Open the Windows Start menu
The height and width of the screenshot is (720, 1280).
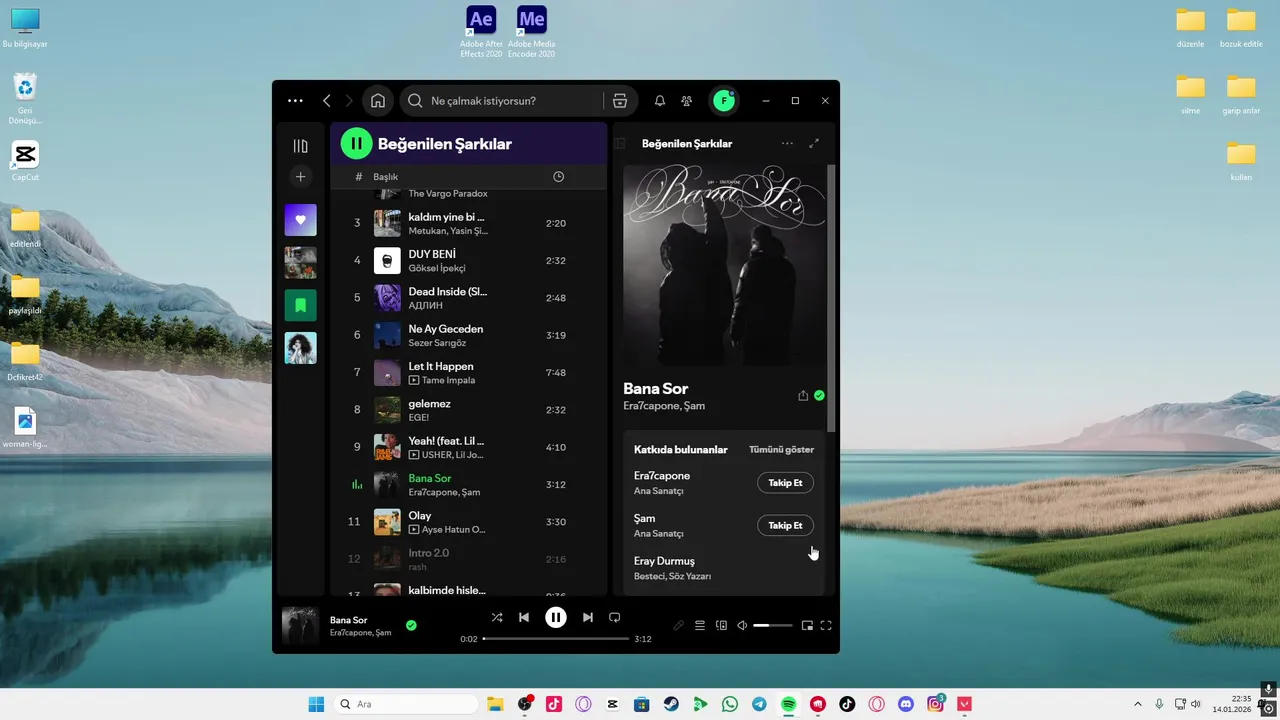pyautogui.click(x=316, y=704)
